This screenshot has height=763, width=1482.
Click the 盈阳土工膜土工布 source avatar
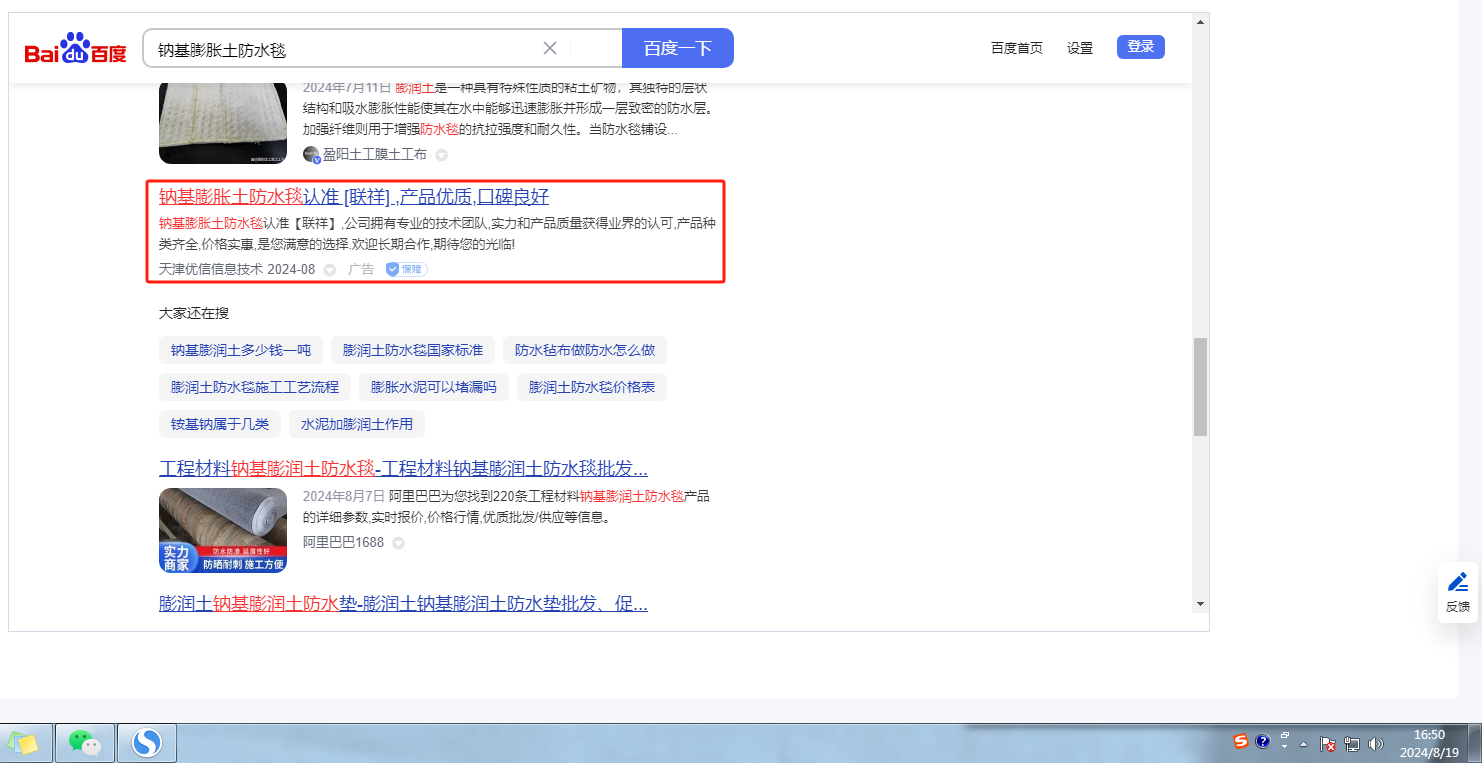coord(312,154)
